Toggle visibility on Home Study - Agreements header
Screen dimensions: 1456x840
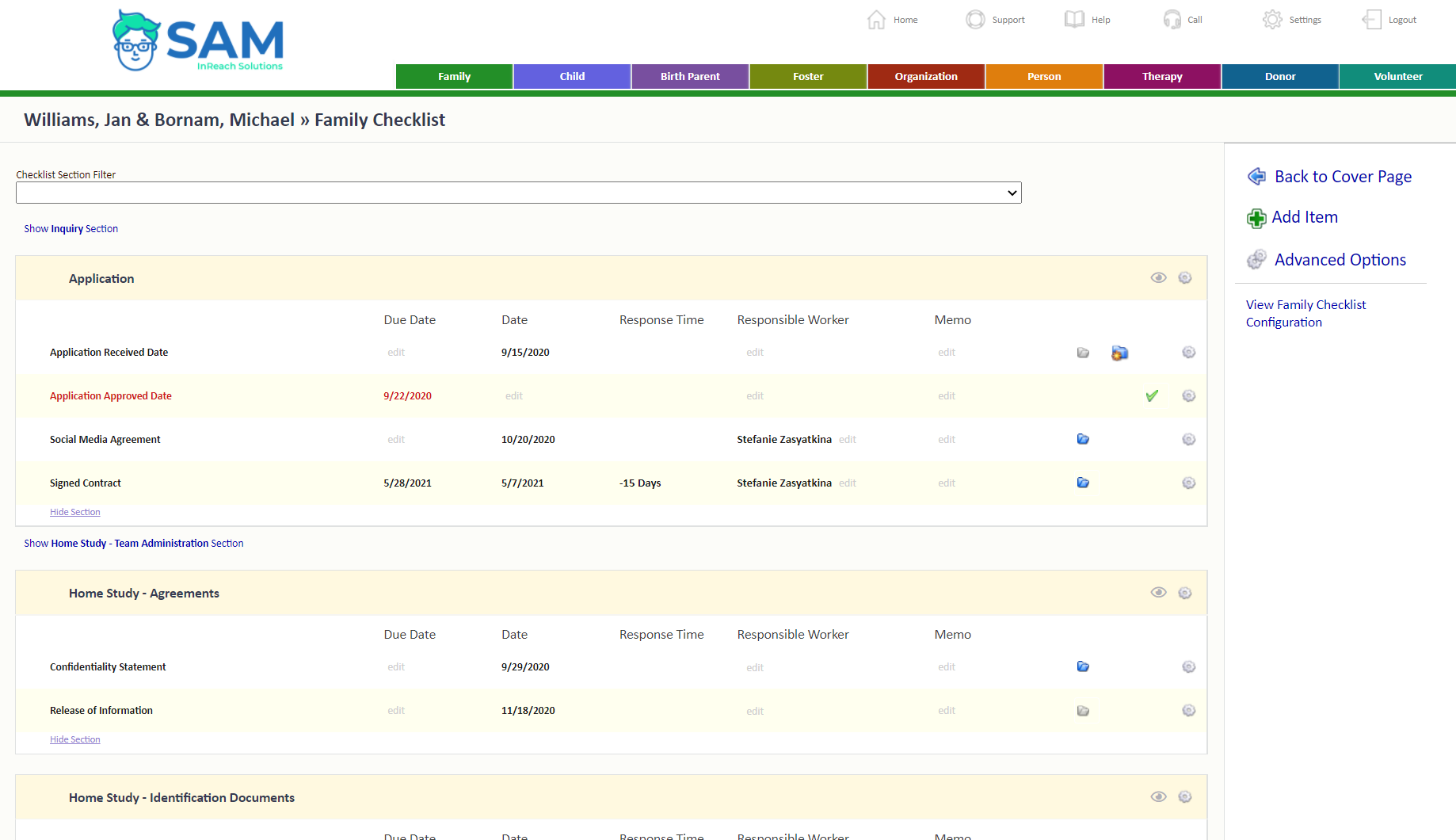click(1159, 592)
